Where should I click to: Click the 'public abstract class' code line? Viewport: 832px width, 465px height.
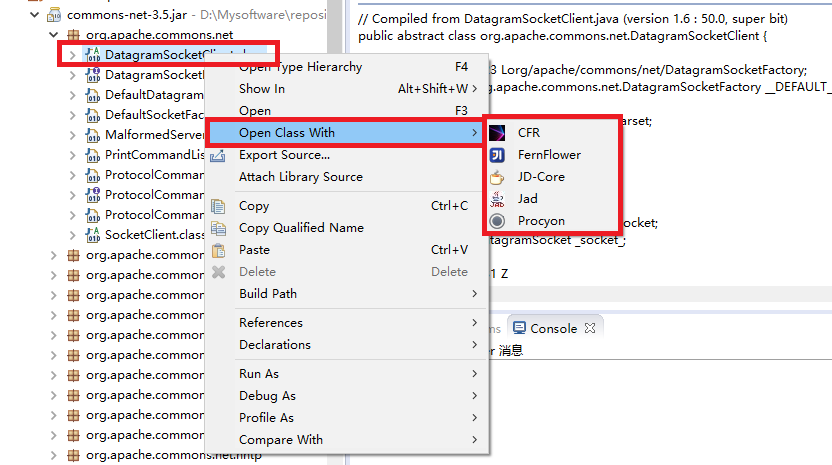[x=562, y=36]
